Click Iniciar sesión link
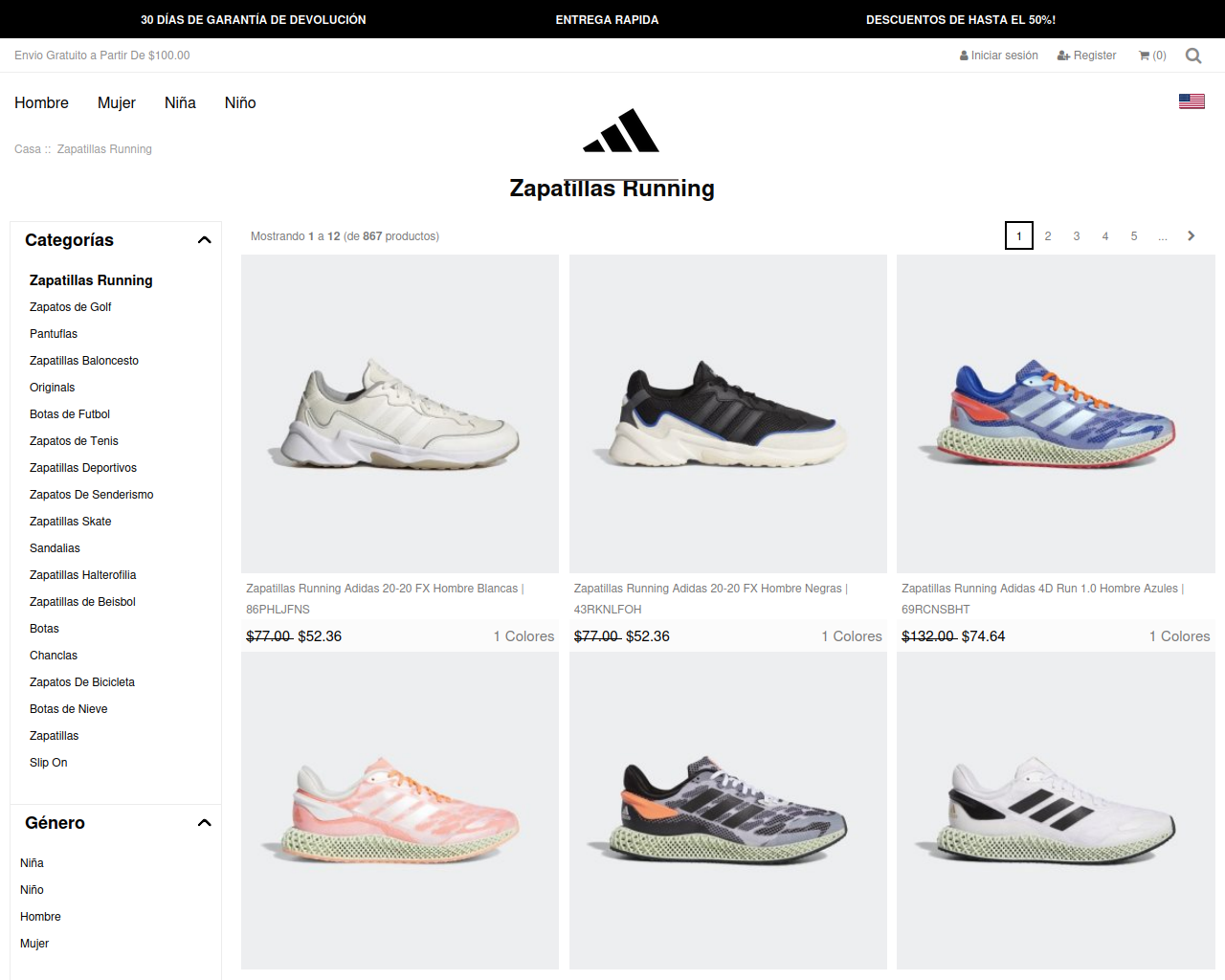The image size is (1225, 980). point(999,56)
